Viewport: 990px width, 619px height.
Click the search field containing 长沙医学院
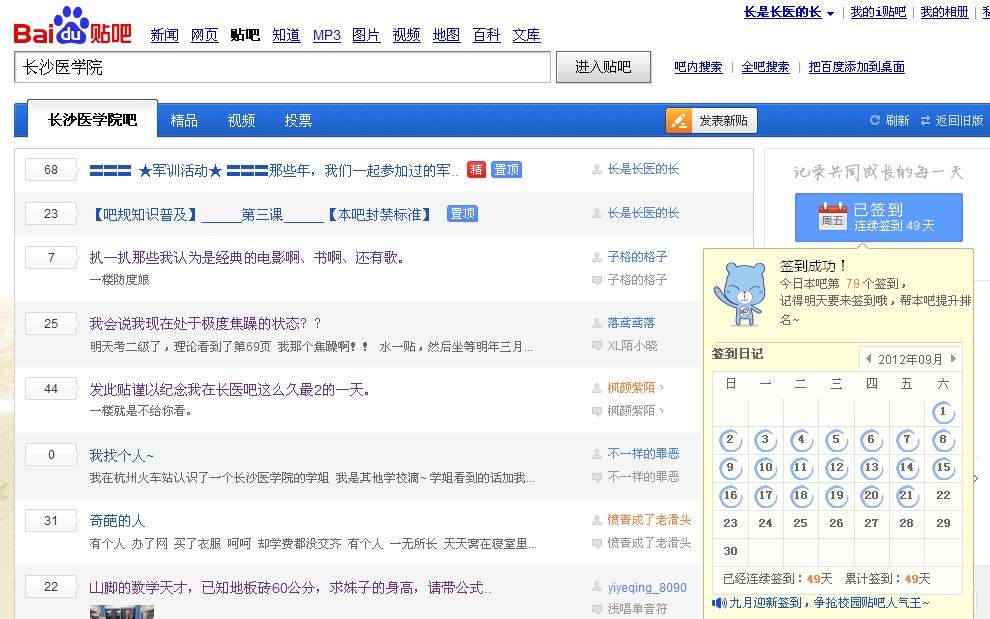[282, 67]
